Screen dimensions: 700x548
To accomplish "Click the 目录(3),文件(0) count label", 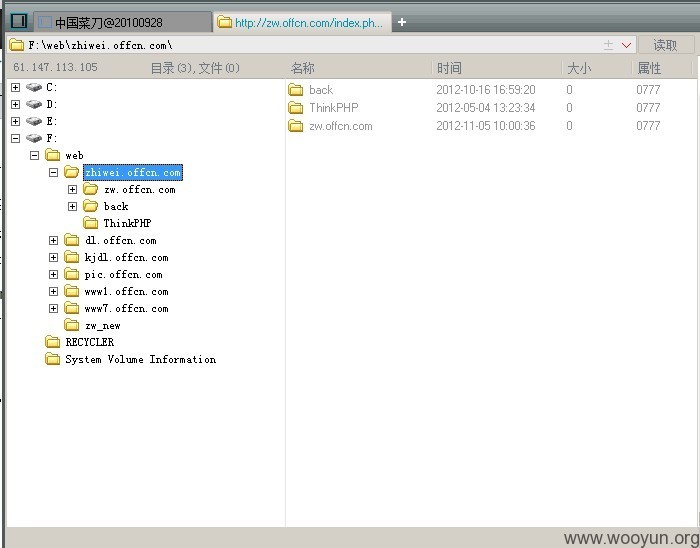I will click(195, 68).
